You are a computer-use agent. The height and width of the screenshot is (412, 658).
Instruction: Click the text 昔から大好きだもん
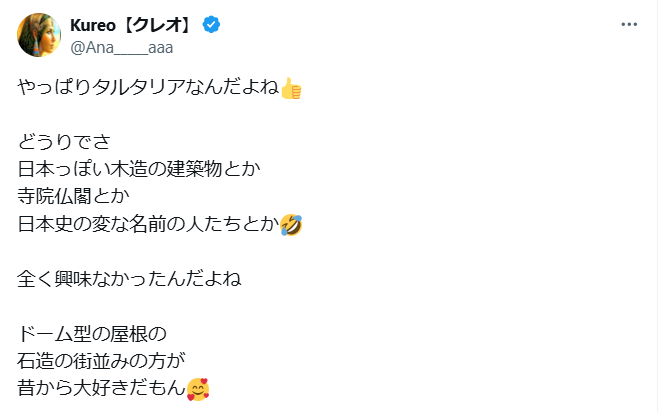point(101,387)
